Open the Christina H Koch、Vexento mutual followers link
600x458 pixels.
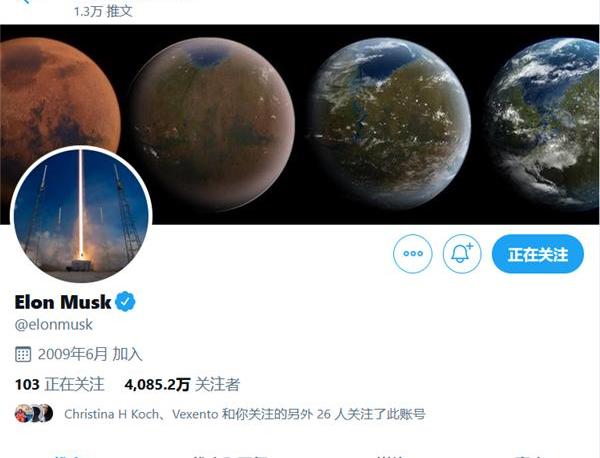(x=245, y=414)
